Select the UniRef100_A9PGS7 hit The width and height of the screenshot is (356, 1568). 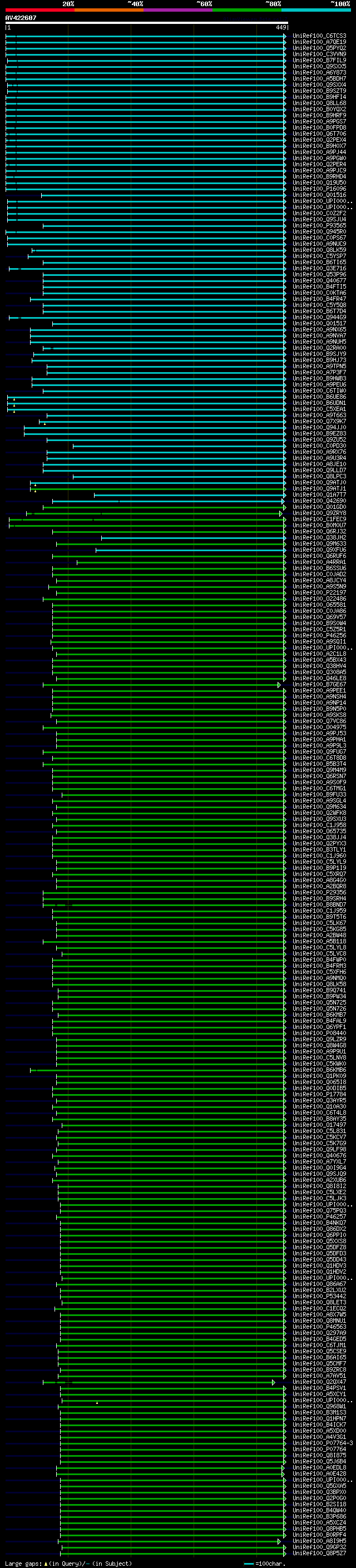pyautogui.click(x=319, y=122)
